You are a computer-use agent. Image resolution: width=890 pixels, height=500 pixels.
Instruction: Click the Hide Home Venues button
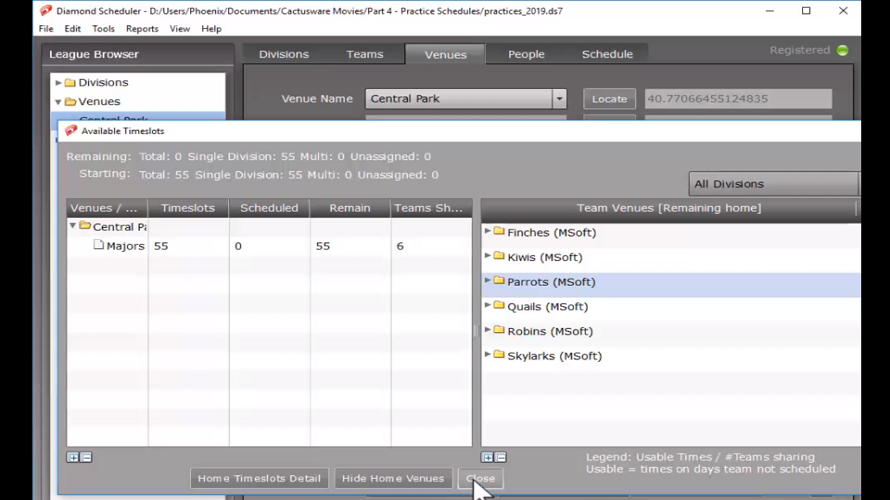pos(392,478)
